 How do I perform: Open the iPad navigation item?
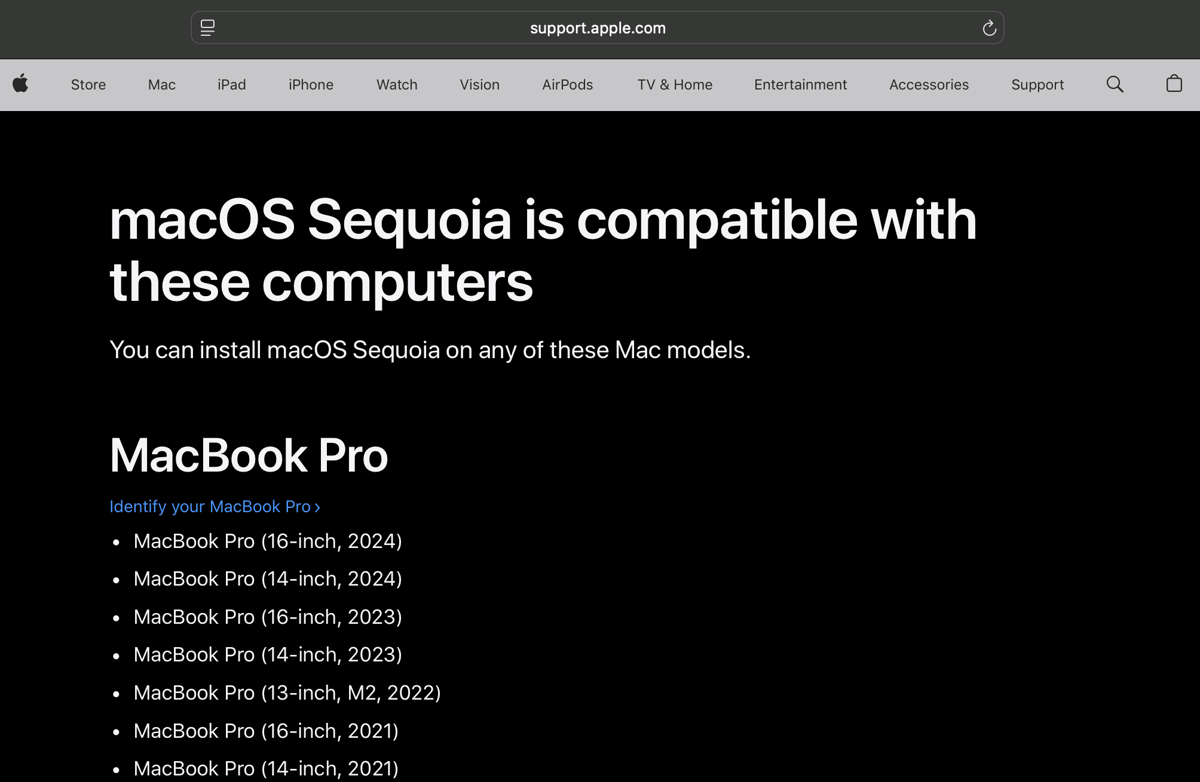coord(231,85)
